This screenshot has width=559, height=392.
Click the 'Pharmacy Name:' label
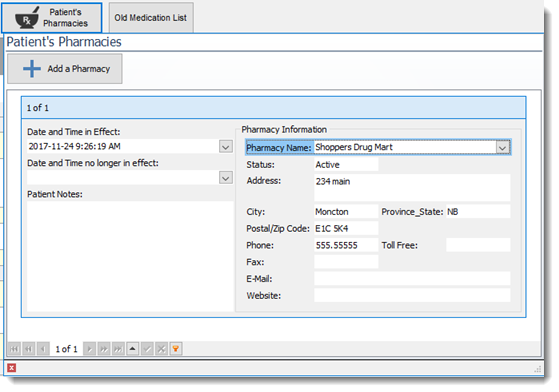pos(279,148)
